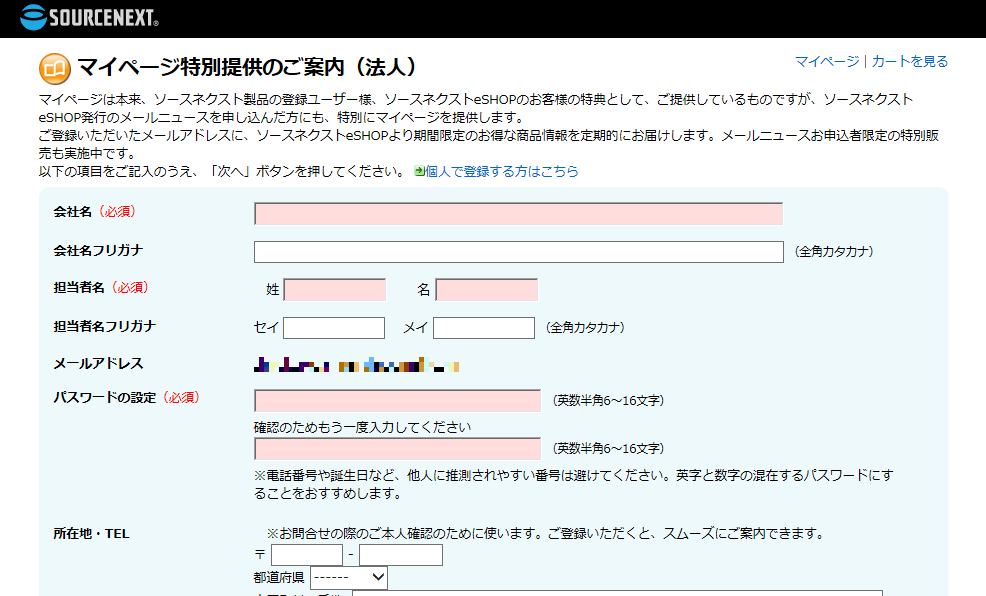Open the カートを見る link
The width and height of the screenshot is (986, 596).
coord(909,62)
